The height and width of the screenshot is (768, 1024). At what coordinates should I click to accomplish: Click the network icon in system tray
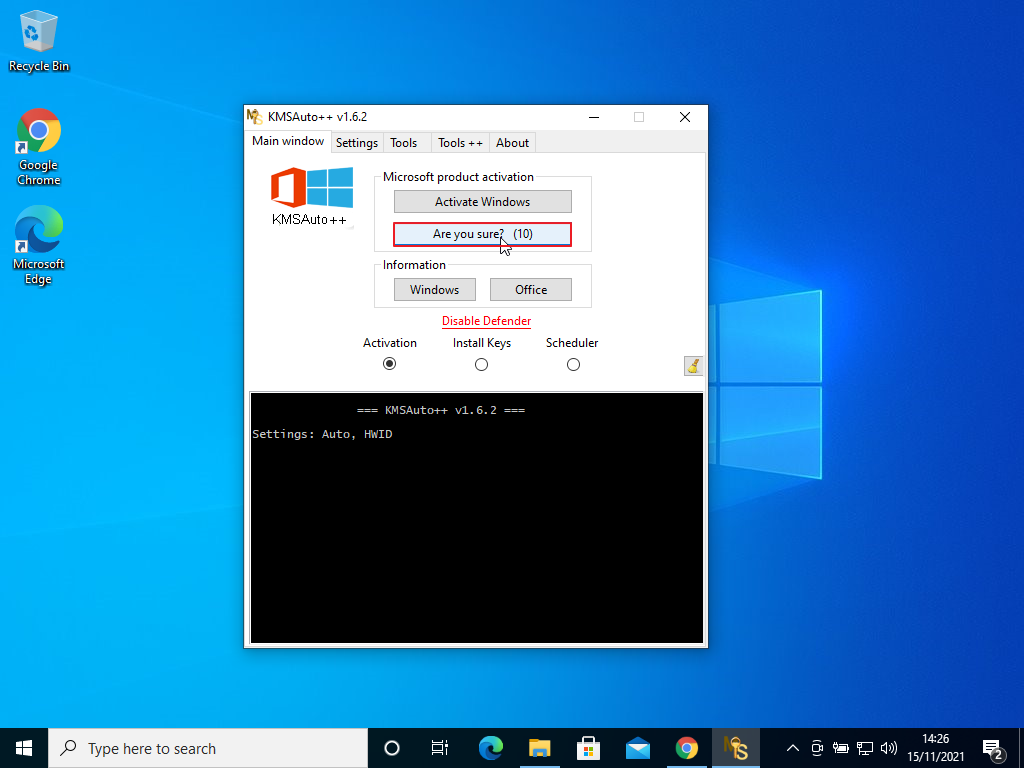click(865, 748)
